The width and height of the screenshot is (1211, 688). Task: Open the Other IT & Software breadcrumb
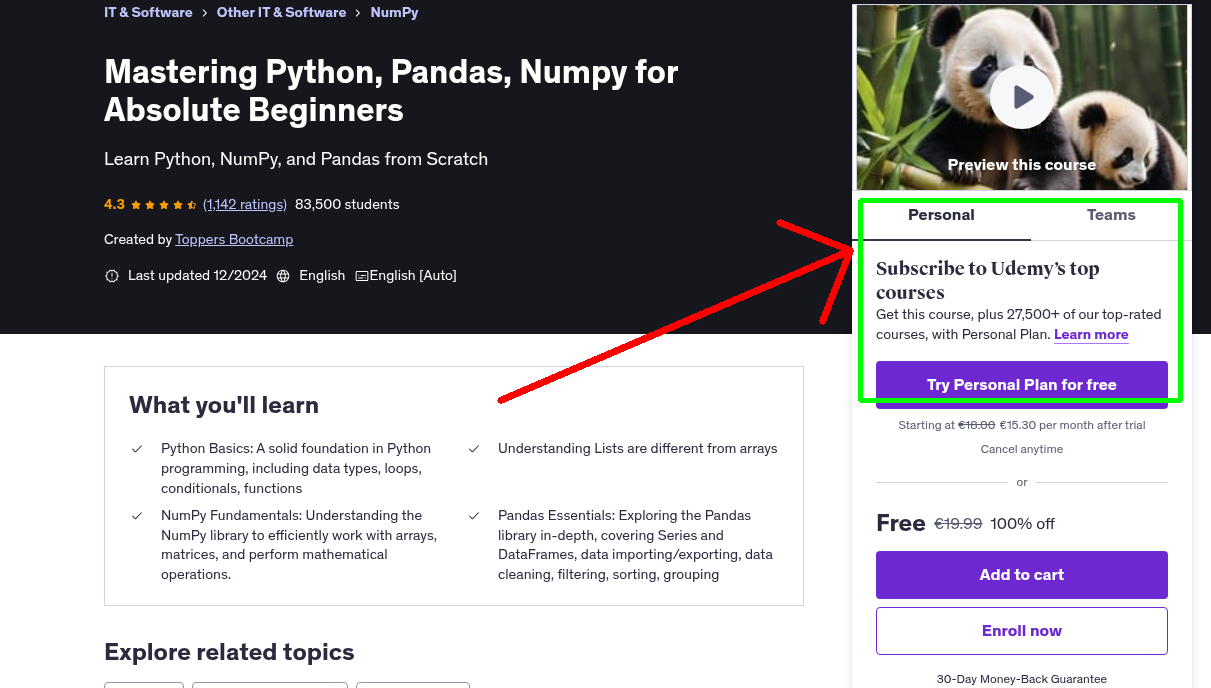pos(281,12)
